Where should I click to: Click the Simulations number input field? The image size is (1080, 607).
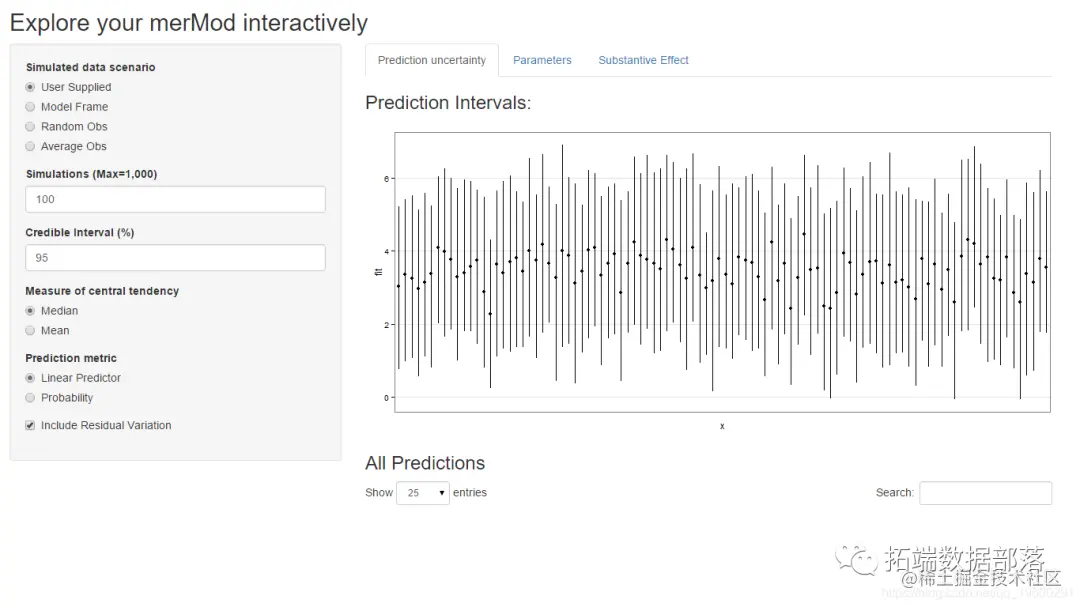(x=175, y=199)
